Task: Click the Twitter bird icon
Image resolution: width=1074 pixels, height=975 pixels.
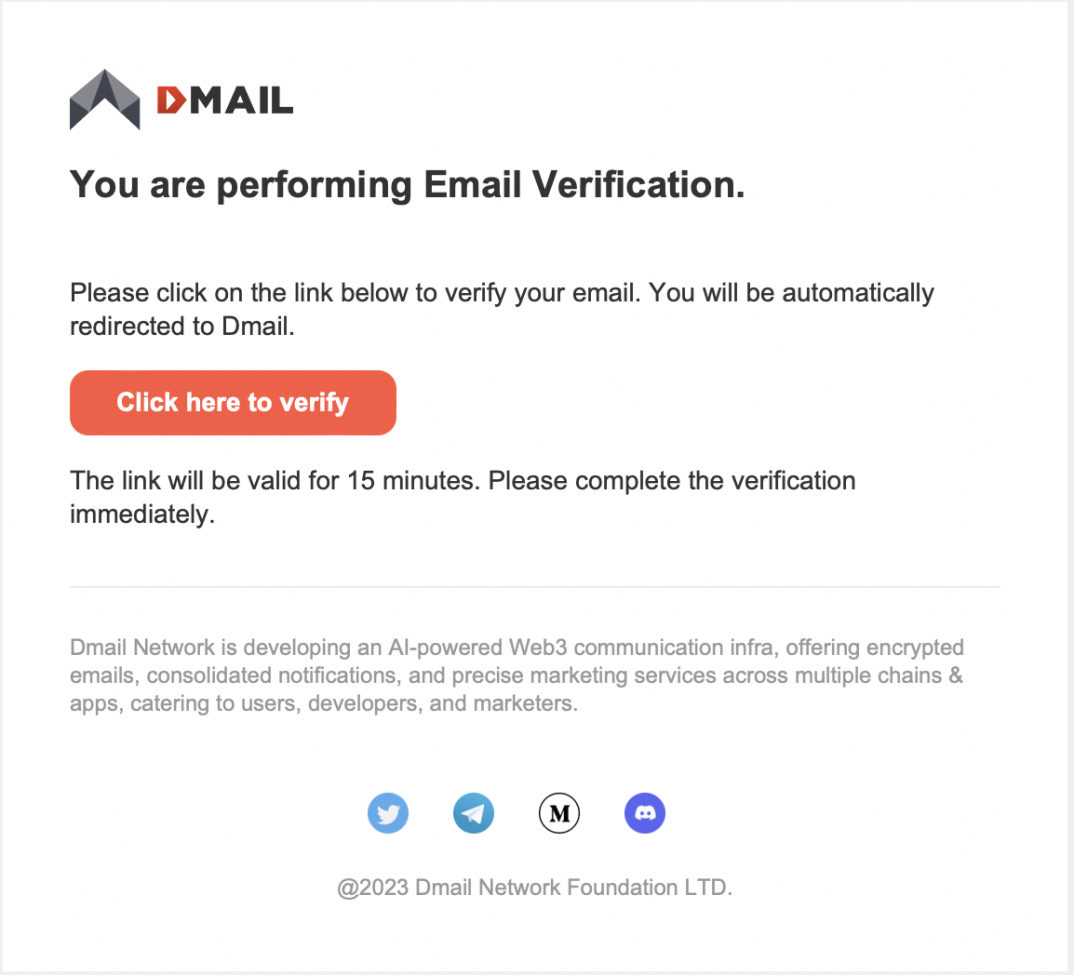Action: (388, 814)
